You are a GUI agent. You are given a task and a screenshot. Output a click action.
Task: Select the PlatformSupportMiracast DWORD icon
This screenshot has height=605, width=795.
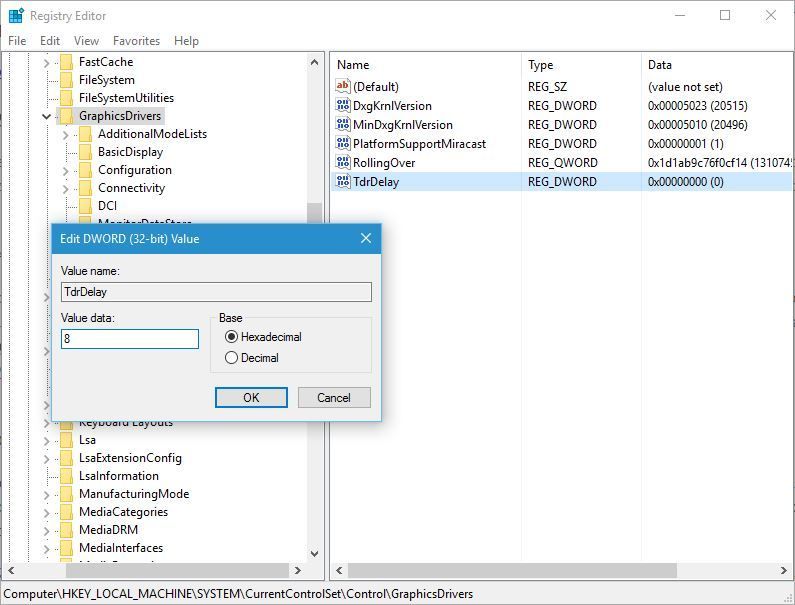pos(343,144)
